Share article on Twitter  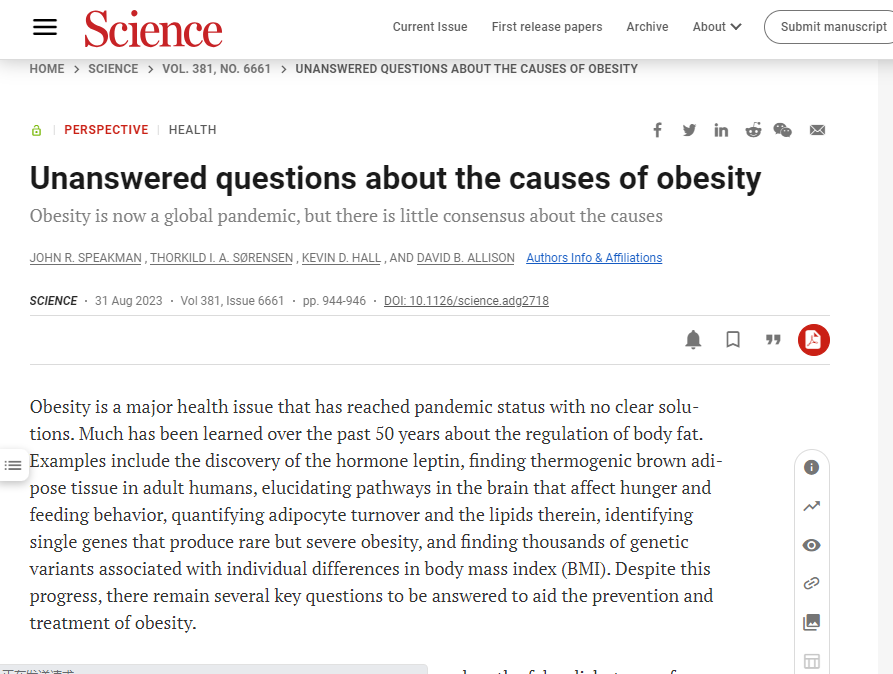[x=689, y=130]
